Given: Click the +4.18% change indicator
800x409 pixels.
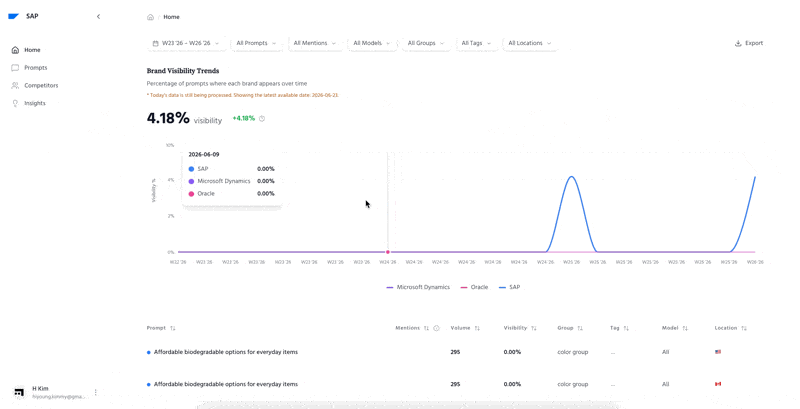Looking at the screenshot, I should point(243,118).
